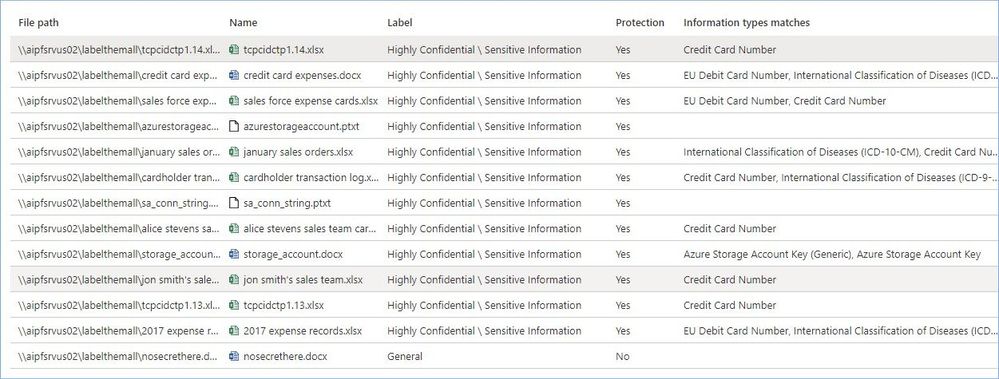Sort by the File path column header
This screenshot has width=999, height=379.
(x=39, y=22)
